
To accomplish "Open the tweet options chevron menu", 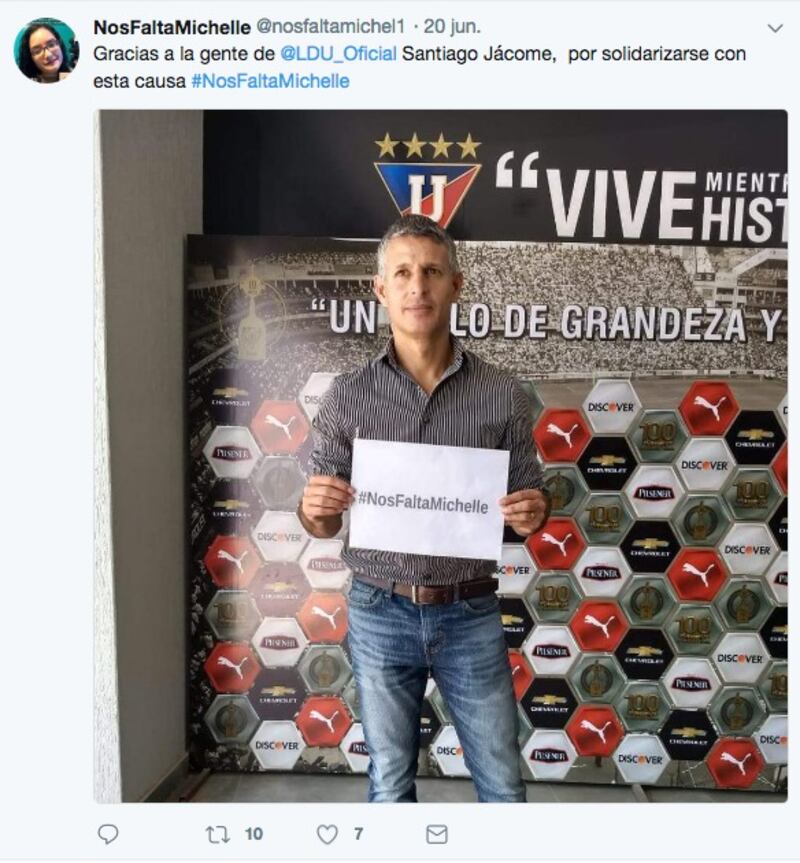I will pyautogui.click(x=775, y=28).
